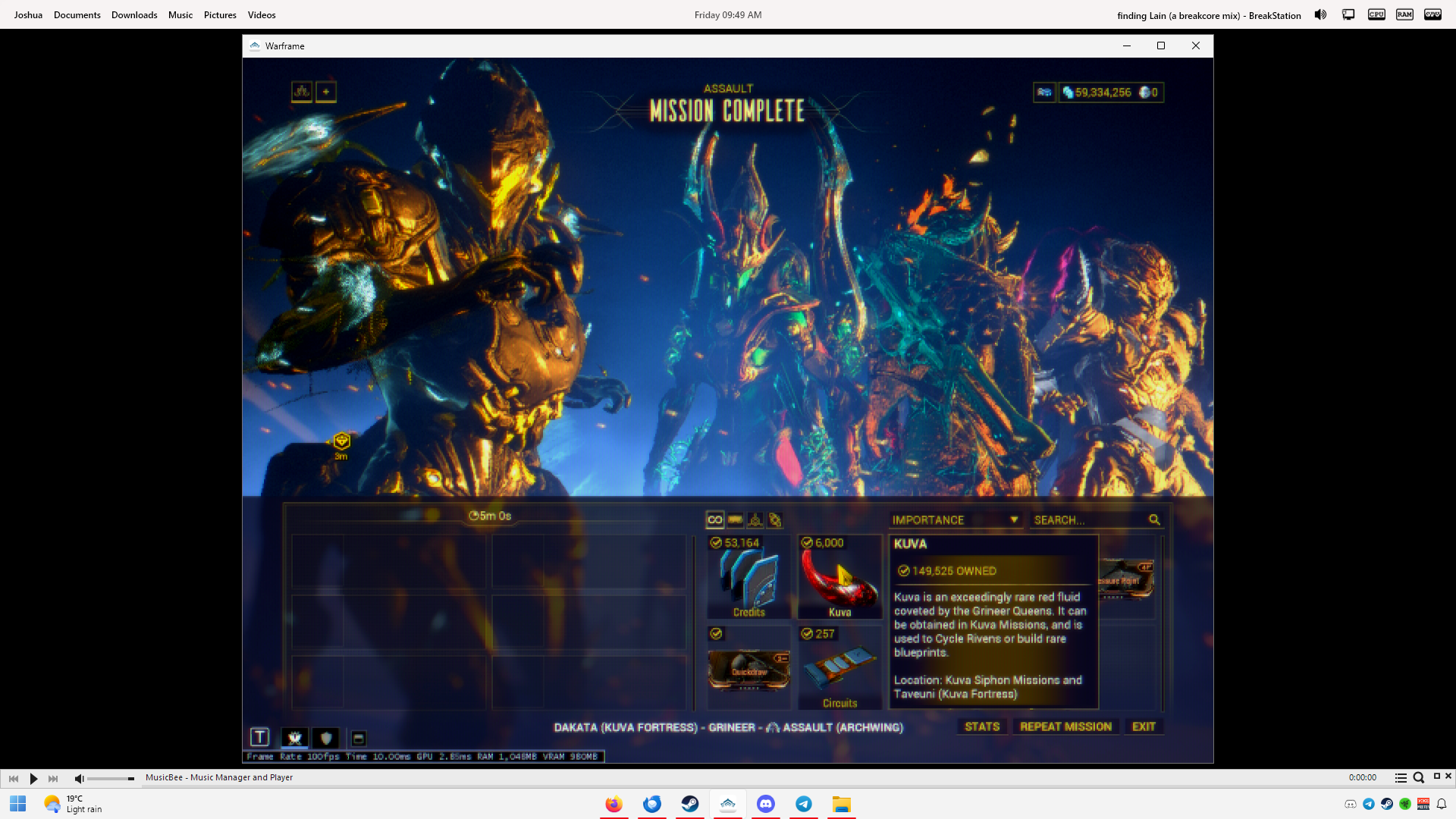Open the CPU monitor icon in top bar
Screen dimensions: 1456x819
[1376, 14]
